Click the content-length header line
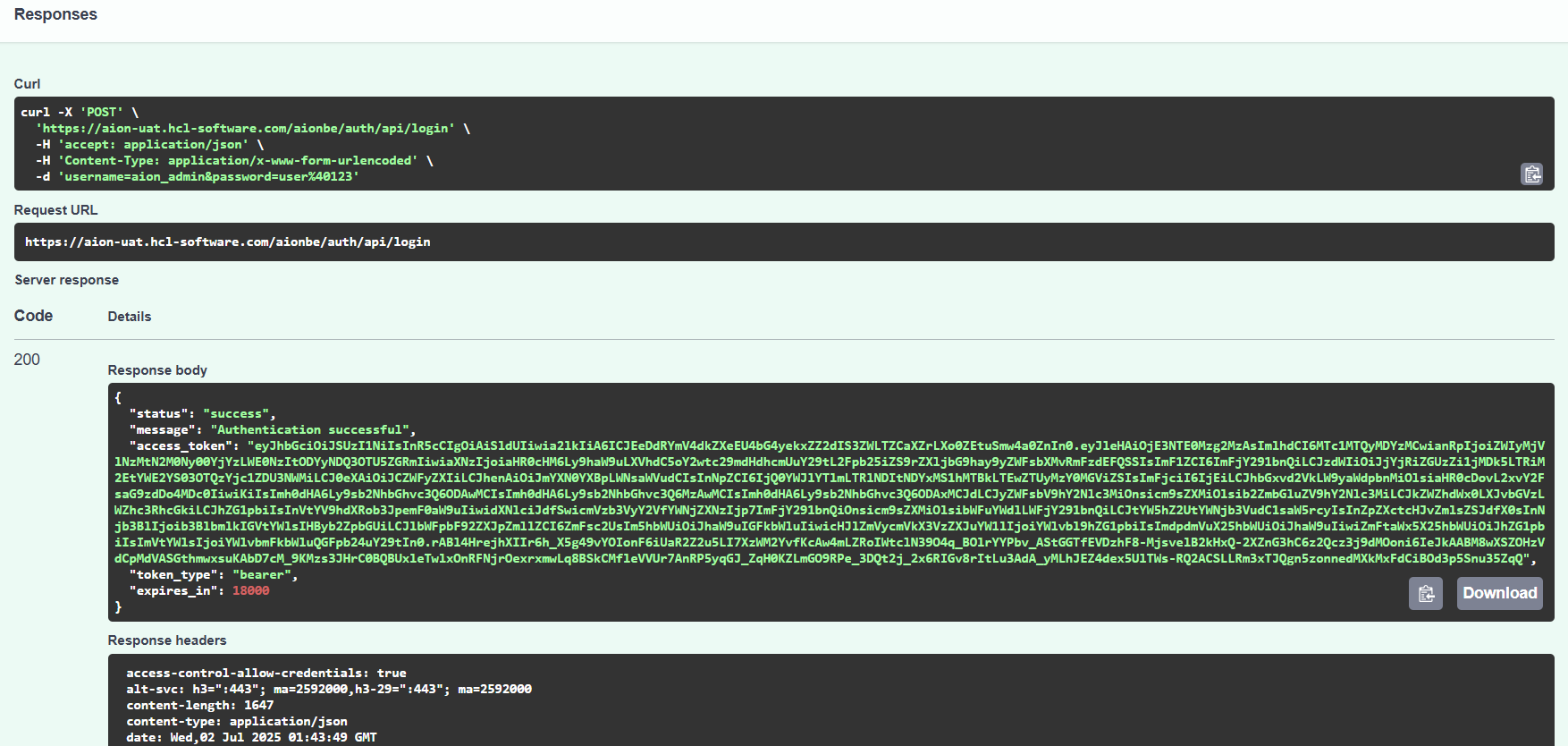Viewport: 1568px width, 746px height. tap(199, 706)
